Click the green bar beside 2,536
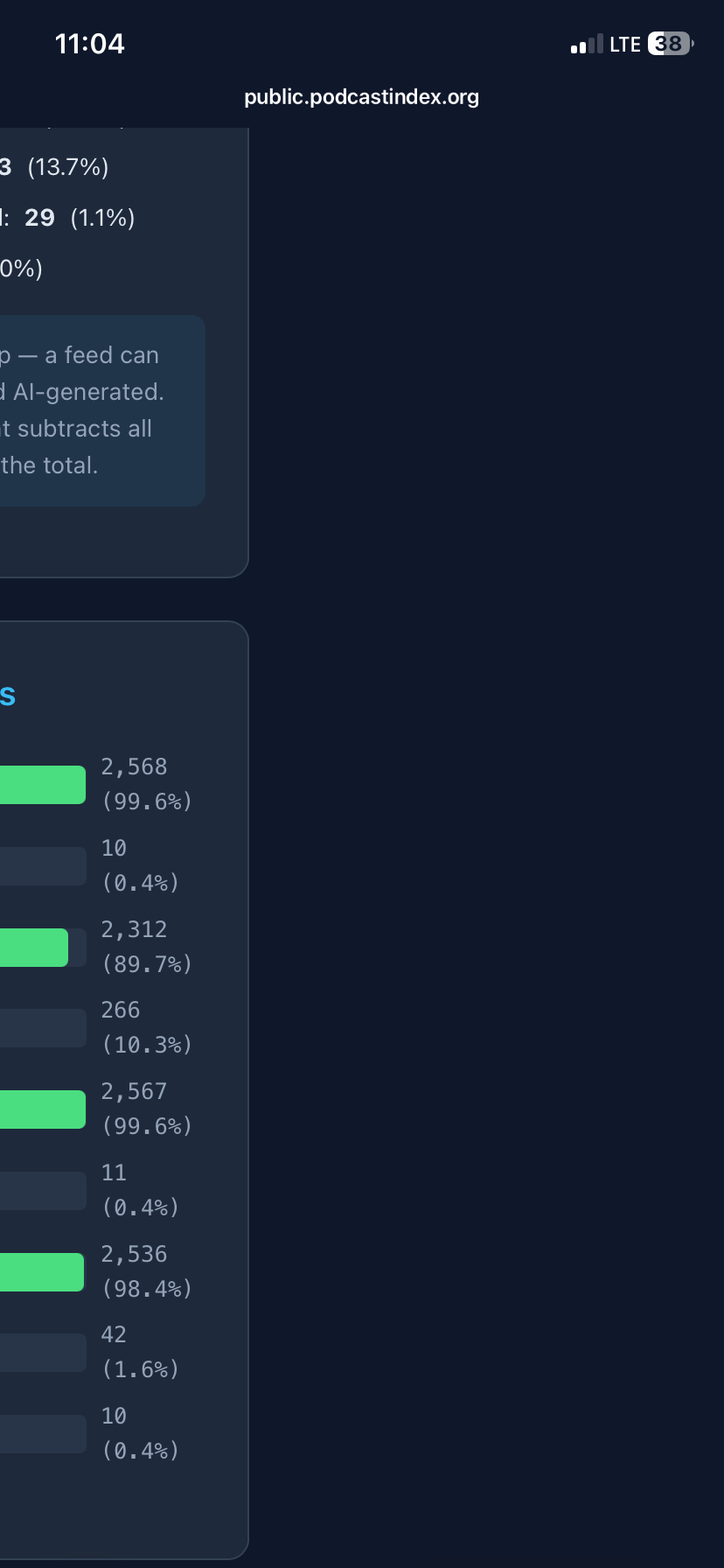This screenshot has height=1568, width=724. click(x=41, y=1272)
